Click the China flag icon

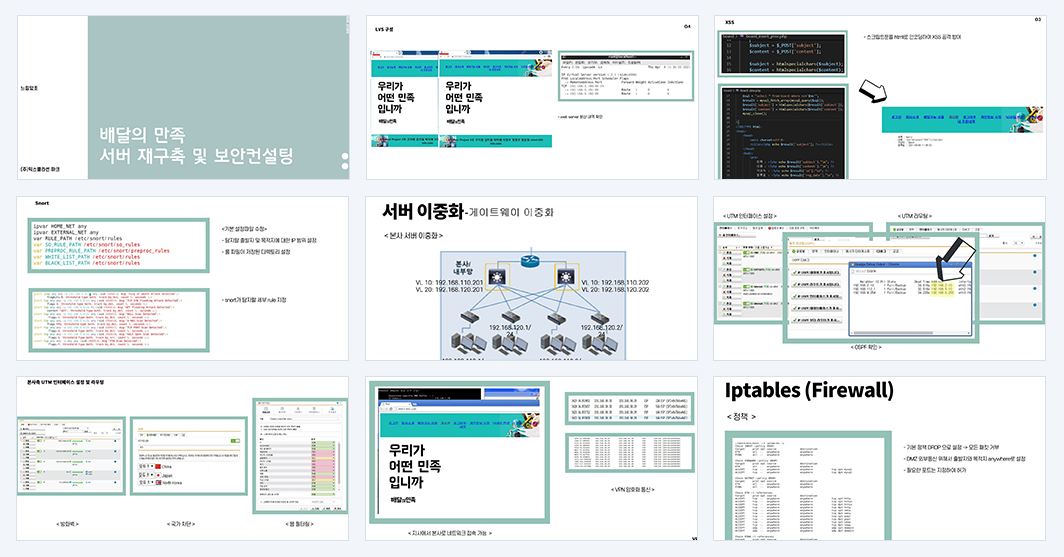tap(158, 467)
